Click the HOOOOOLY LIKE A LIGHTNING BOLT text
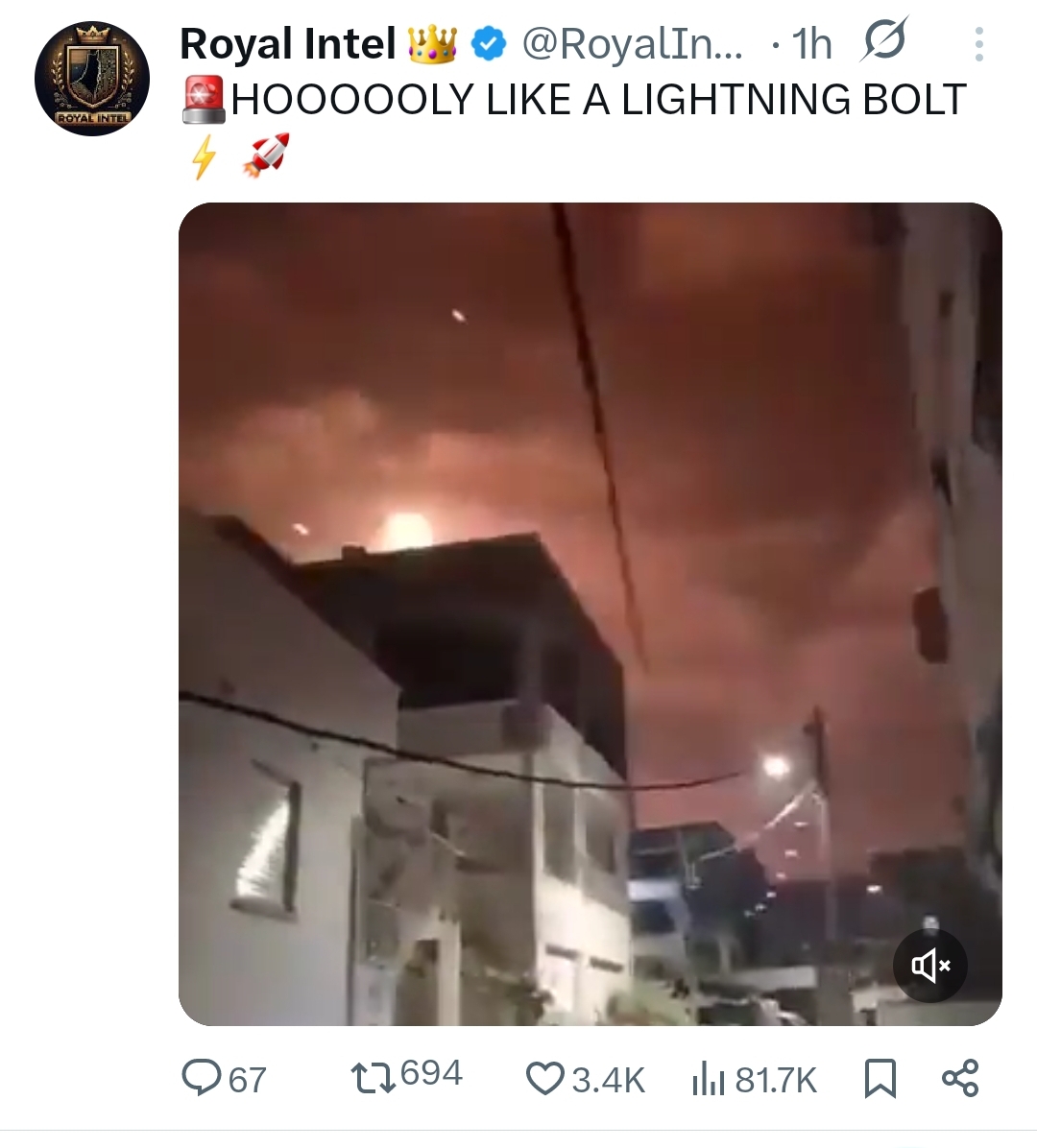Viewport: 1037px width, 1148px height. [x=598, y=100]
